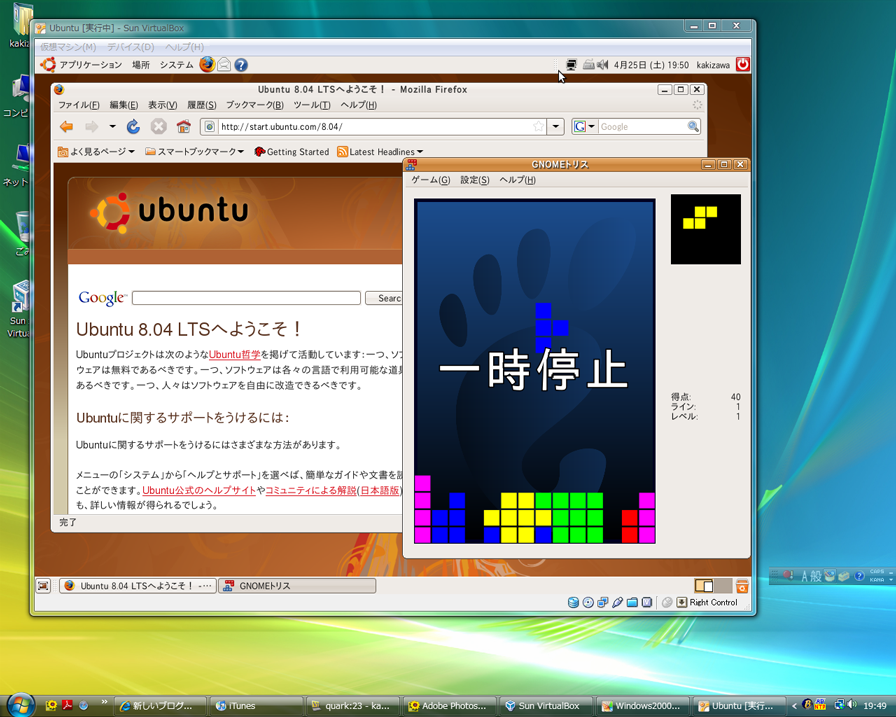This screenshot has height=717, width=896.
Task: Click the Google Search button on the Ubuntu start page
Action: [384, 298]
